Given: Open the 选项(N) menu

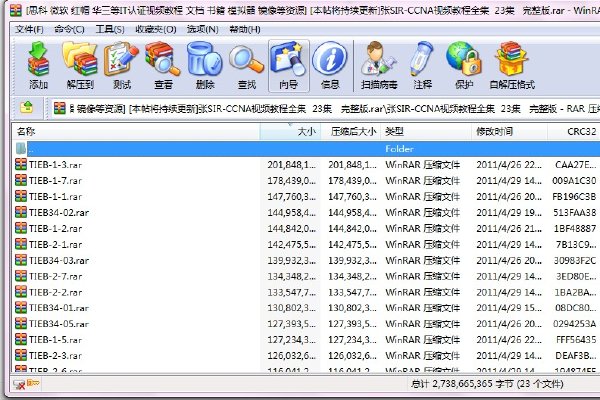Looking at the screenshot, I should (202, 29).
